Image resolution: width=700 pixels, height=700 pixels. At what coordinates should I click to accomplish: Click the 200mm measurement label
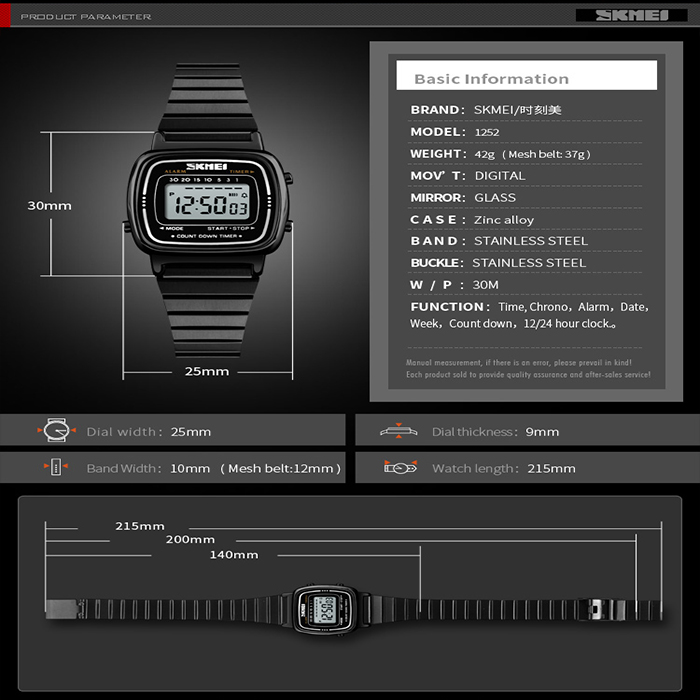190,540
